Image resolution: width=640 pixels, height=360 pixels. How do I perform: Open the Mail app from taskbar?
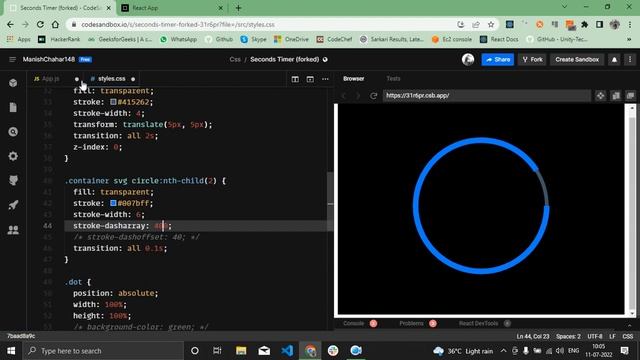pos(264,351)
